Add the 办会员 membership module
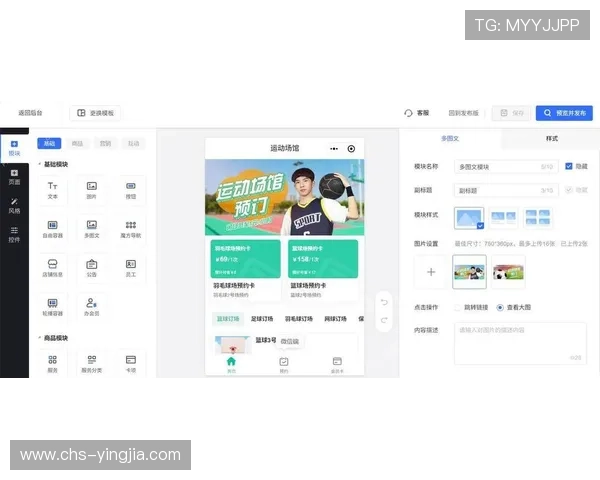Image resolution: width=600 pixels, height=480 pixels. point(92,307)
